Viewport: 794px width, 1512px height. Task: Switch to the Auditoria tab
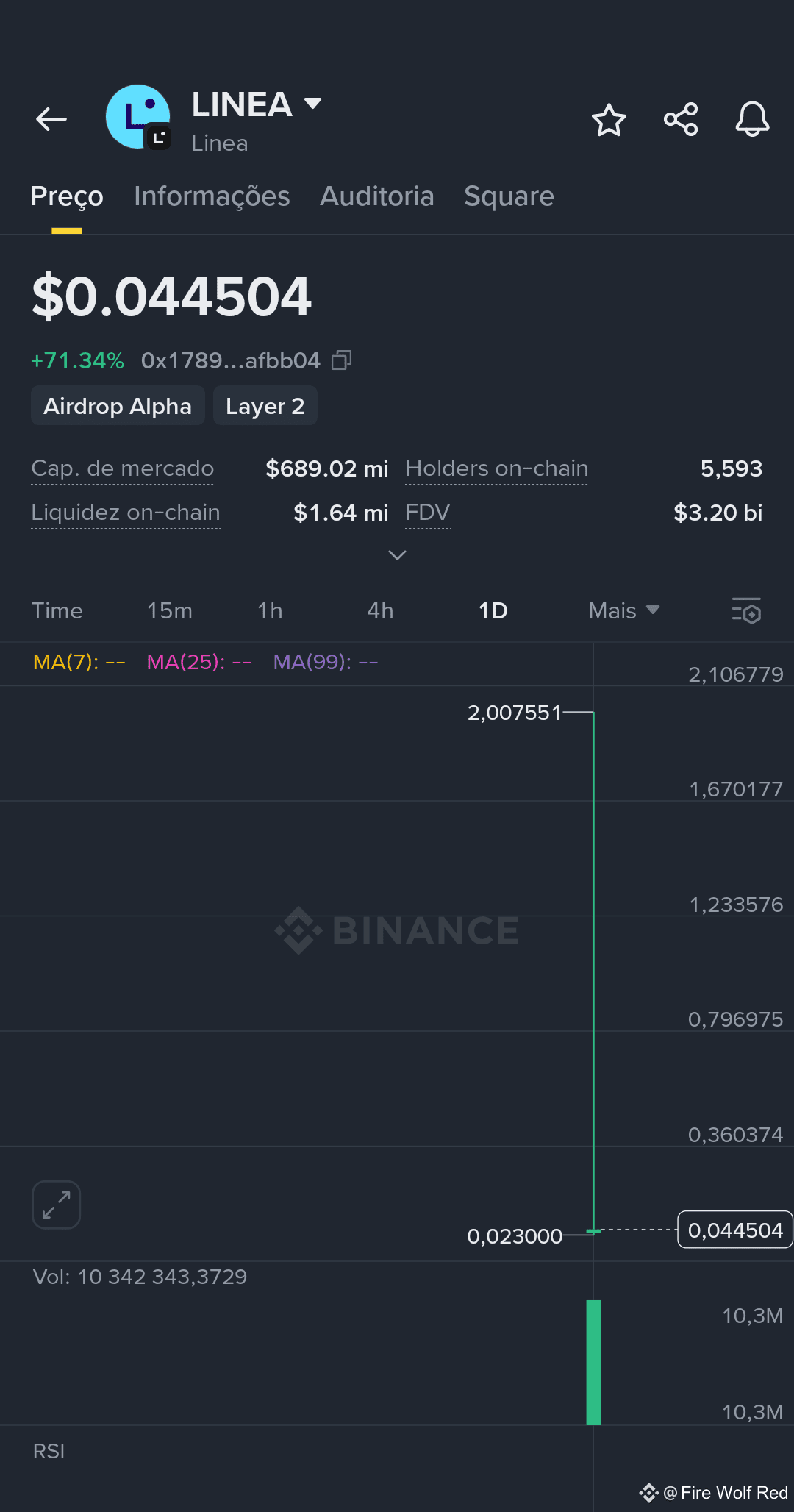377,196
